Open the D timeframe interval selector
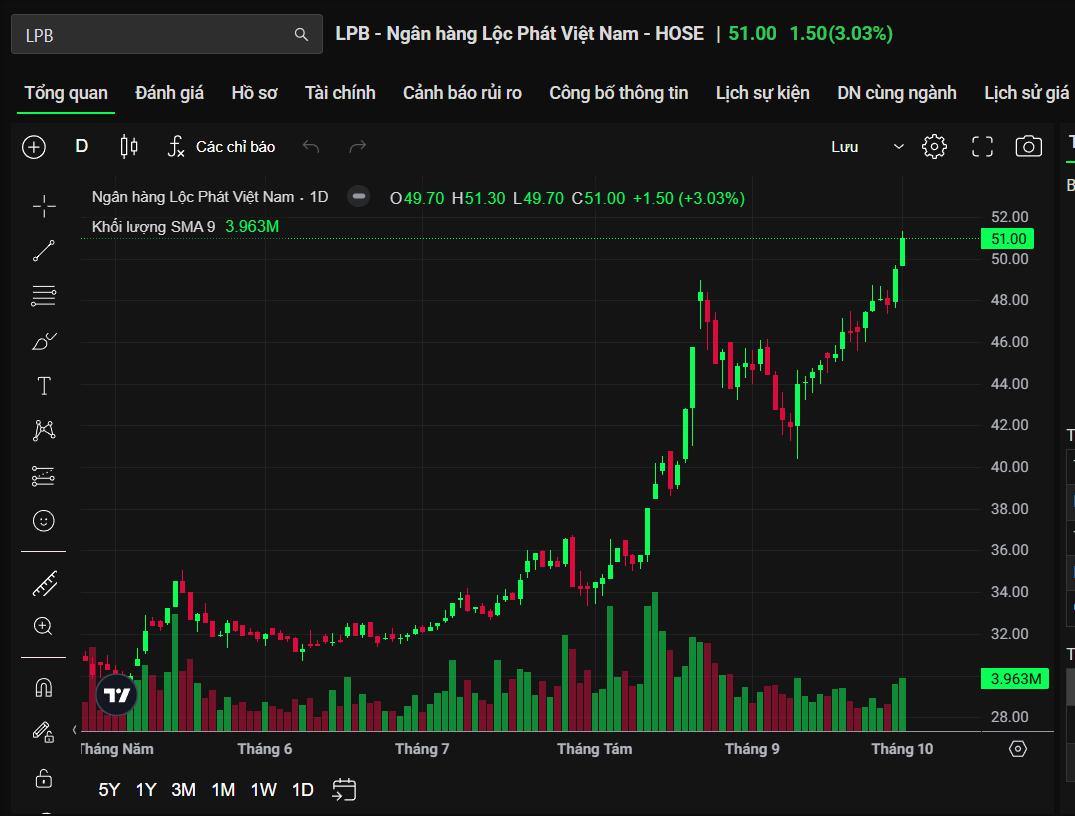This screenshot has height=816, width=1075. pos(82,147)
